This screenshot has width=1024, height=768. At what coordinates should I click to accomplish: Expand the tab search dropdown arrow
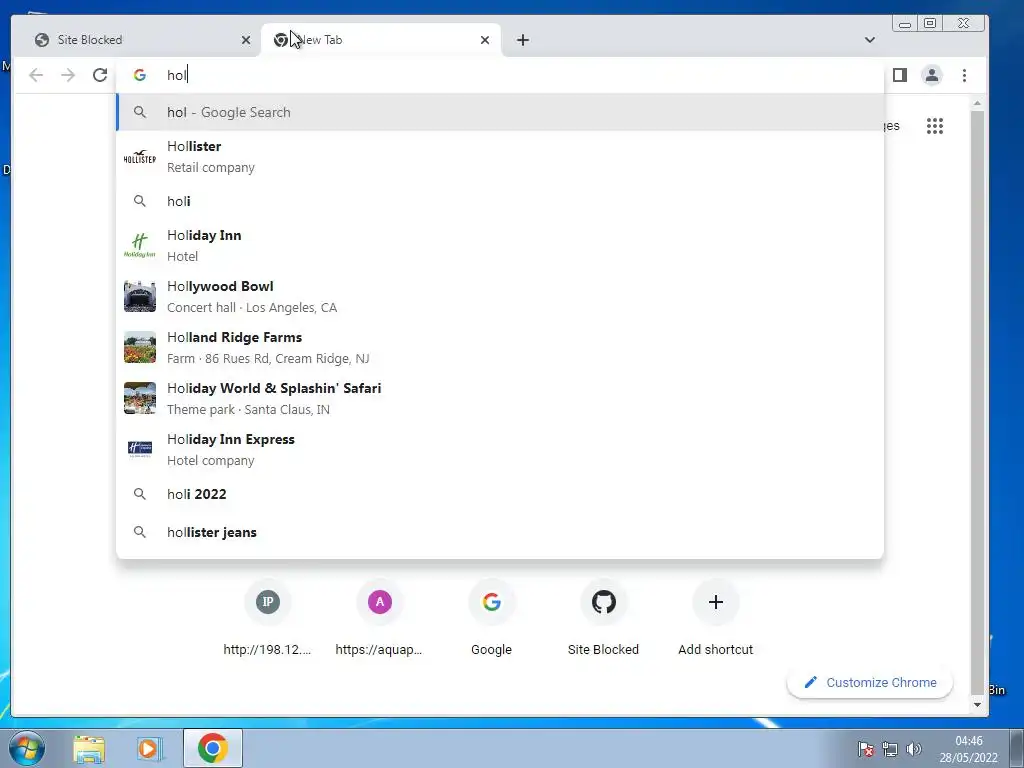pyautogui.click(x=869, y=40)
